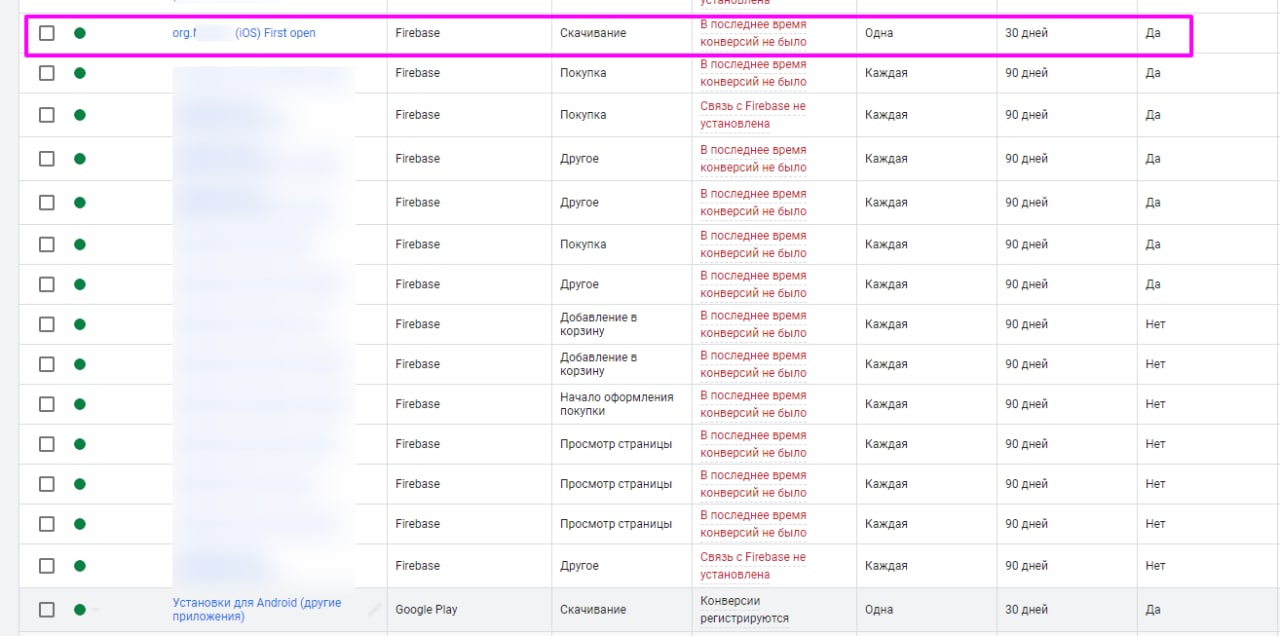Click status dot in Другое row lacking Firebase link
This screenshot has height=636, width=1280.
pyautogui.click(x=80, y=566)
